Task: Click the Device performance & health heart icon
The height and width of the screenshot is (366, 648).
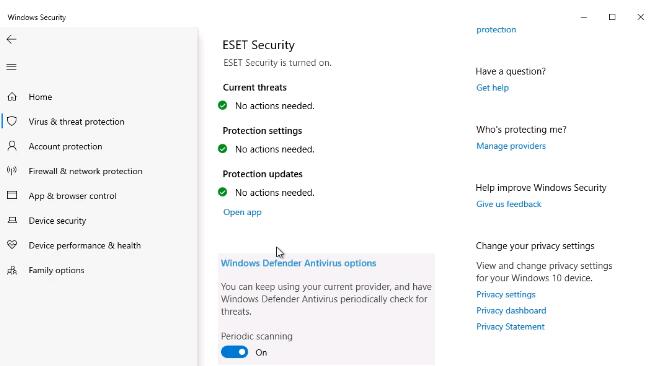Action: (12, 245)
